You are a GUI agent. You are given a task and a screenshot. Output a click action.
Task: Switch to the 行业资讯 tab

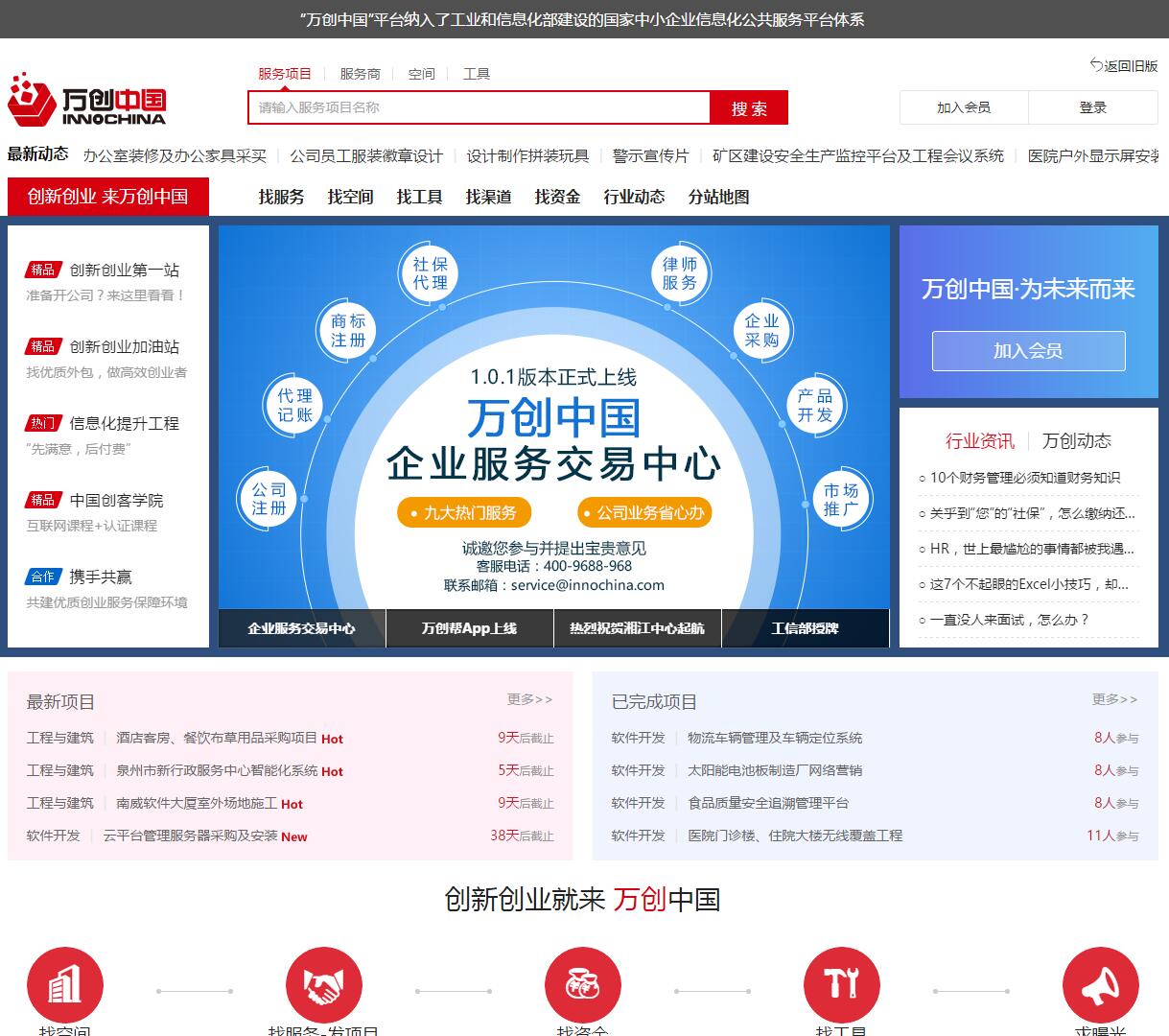click(979, 441)
